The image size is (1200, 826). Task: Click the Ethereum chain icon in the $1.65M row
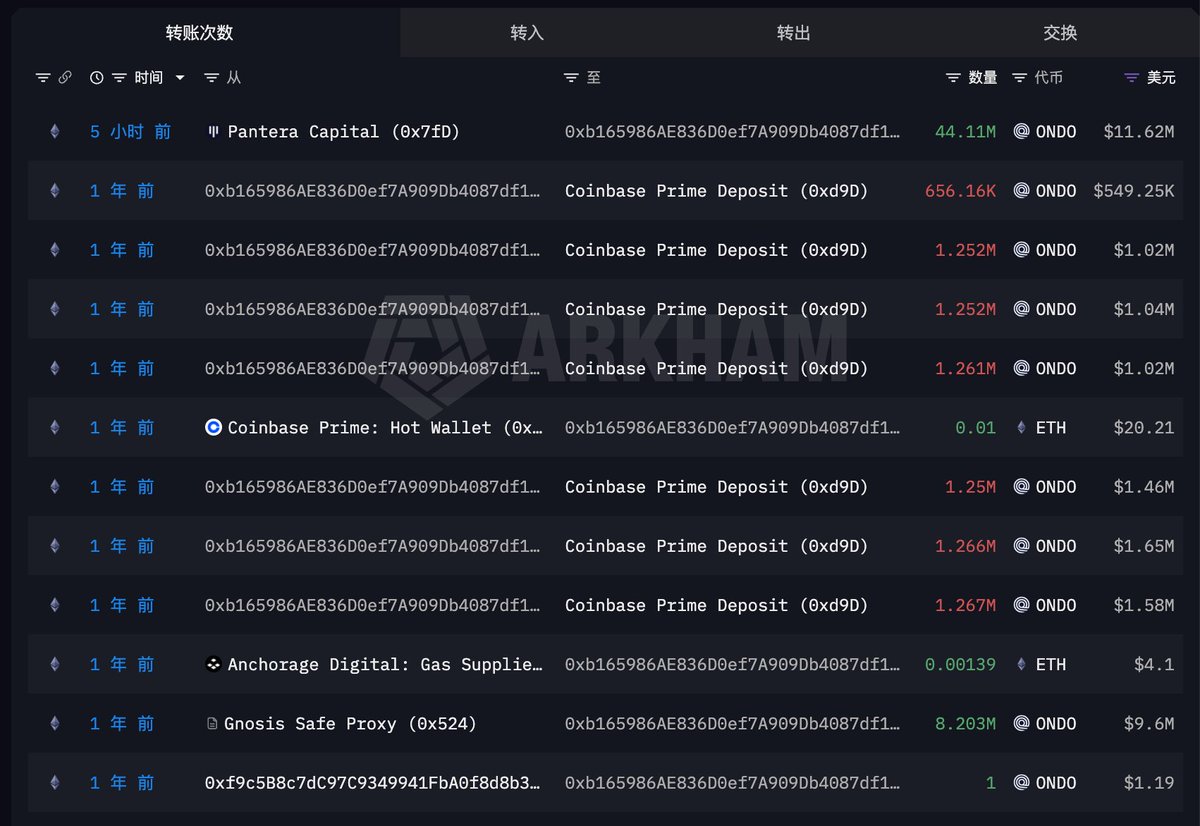[x=55, y=545]
